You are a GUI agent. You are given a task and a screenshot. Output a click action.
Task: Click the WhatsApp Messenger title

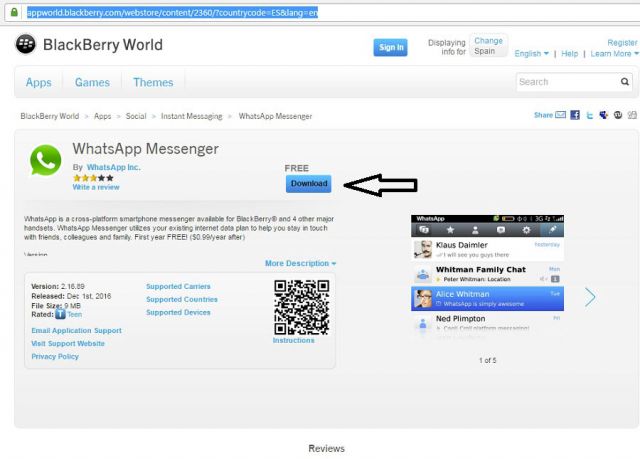click(x=145, y=149)
